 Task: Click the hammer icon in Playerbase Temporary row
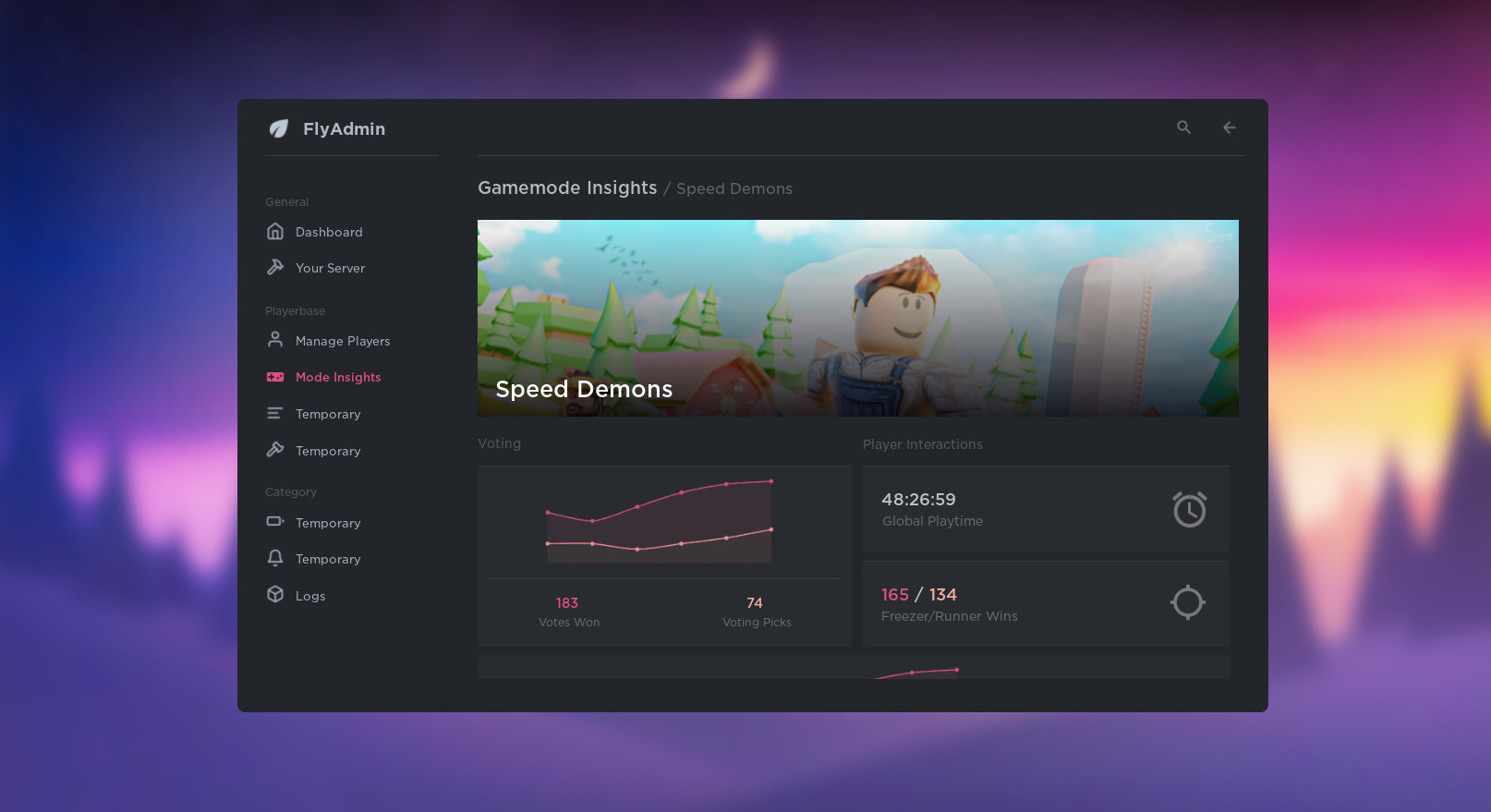[275, 449]
